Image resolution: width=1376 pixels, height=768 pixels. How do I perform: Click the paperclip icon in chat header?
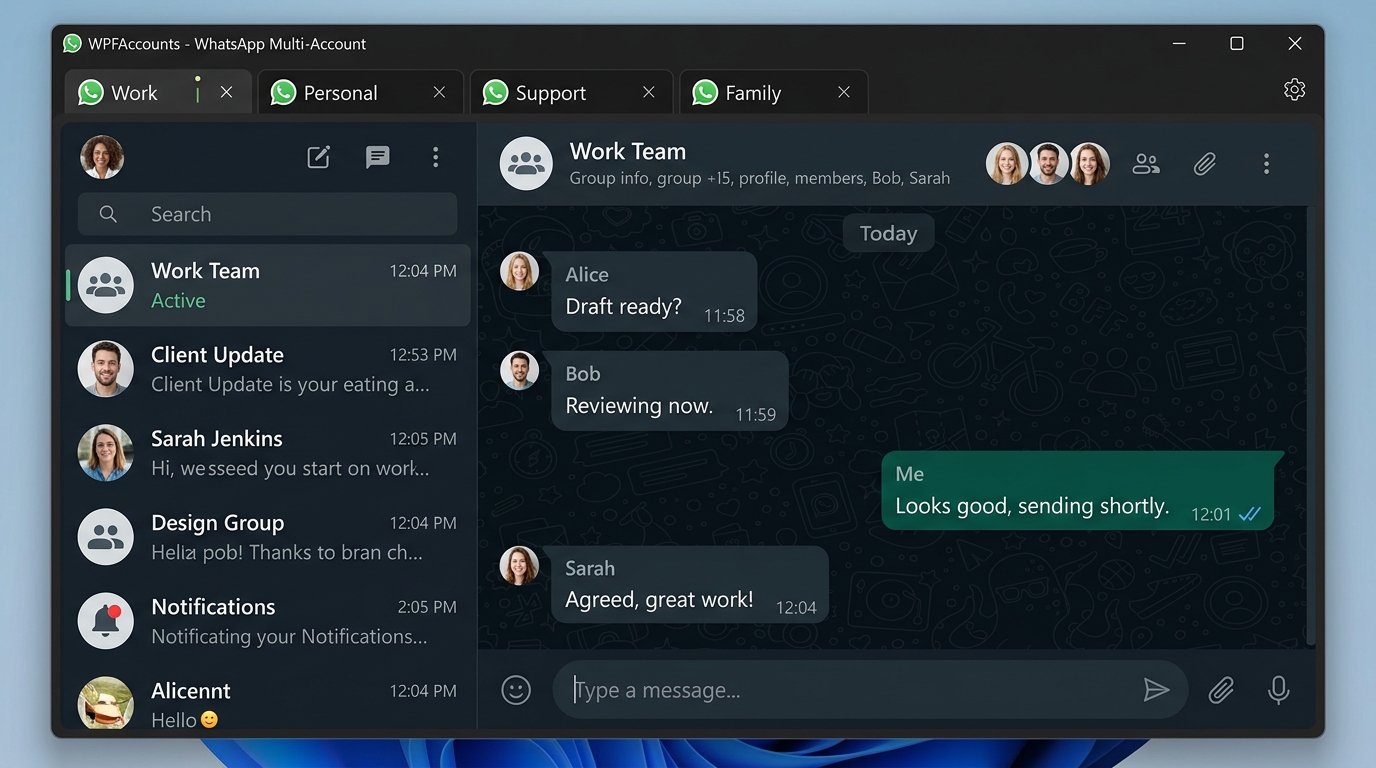[1205, 164]
